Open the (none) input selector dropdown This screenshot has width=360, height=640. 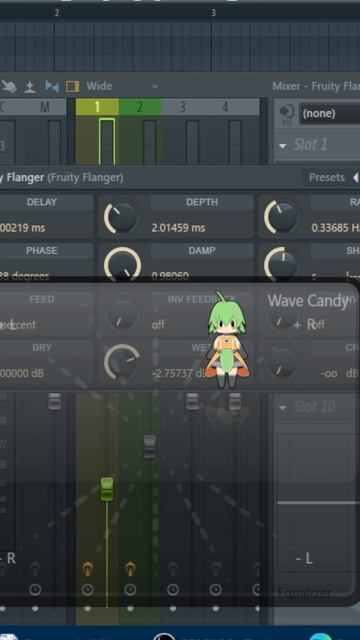coord(330,113)
